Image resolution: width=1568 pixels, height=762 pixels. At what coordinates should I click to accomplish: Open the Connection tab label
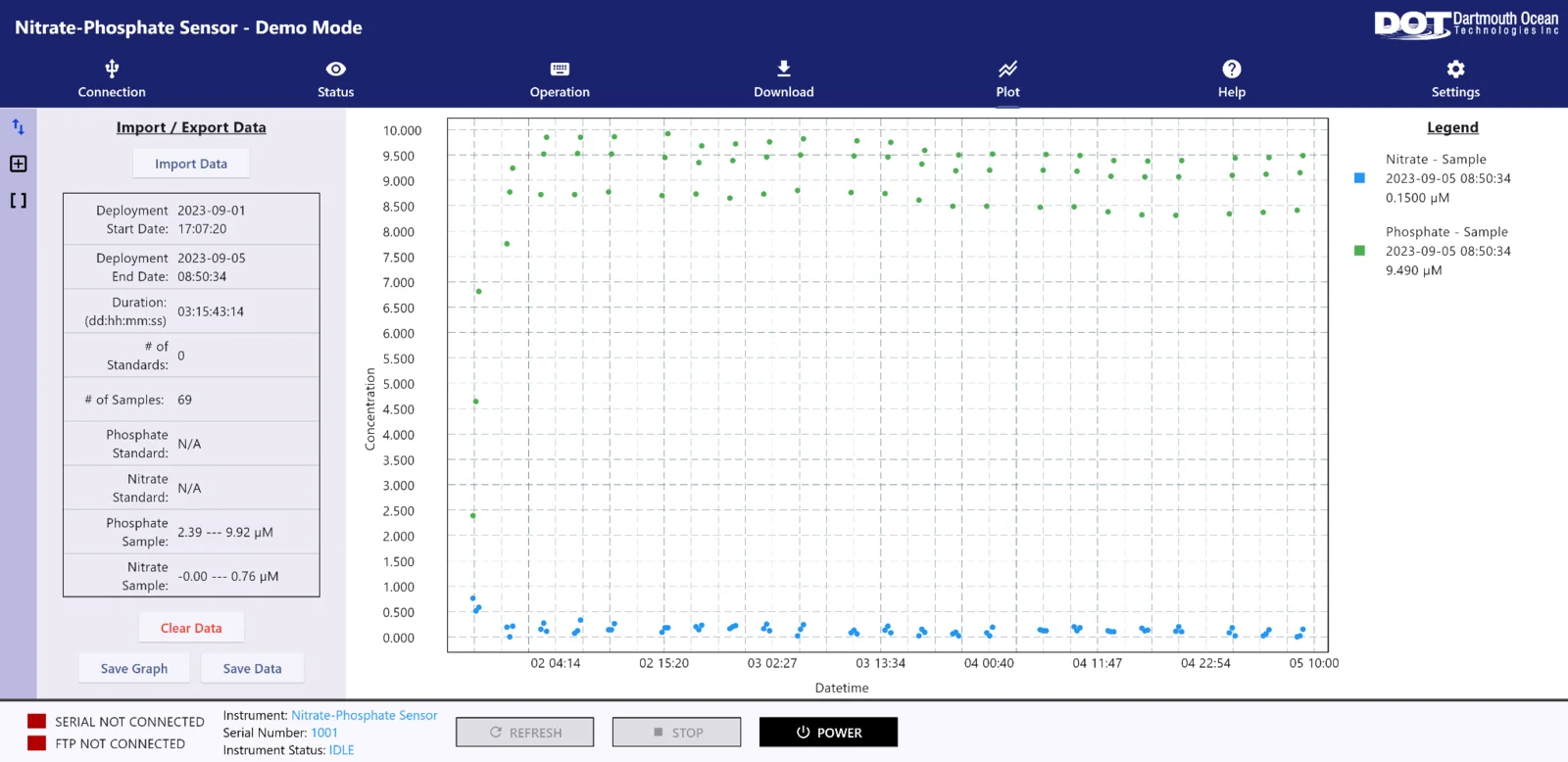coord(112,92)
